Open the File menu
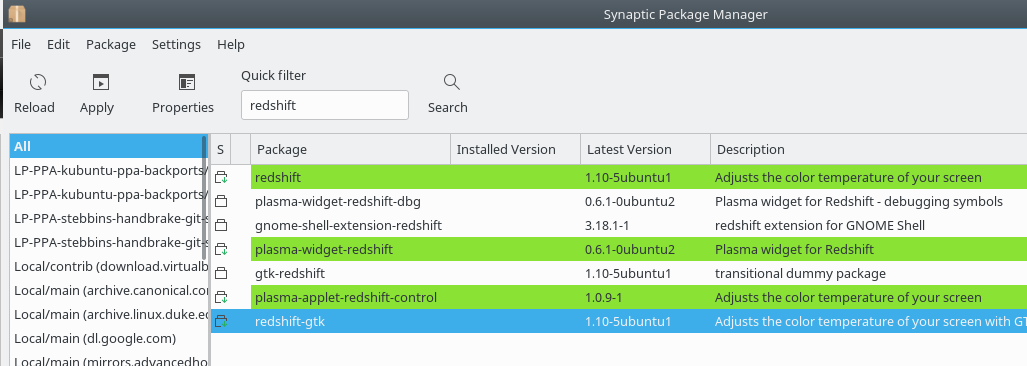Image resolution: width=1027 pixels, height=366 pixels. pyautogui.click(x=21, y=45)
